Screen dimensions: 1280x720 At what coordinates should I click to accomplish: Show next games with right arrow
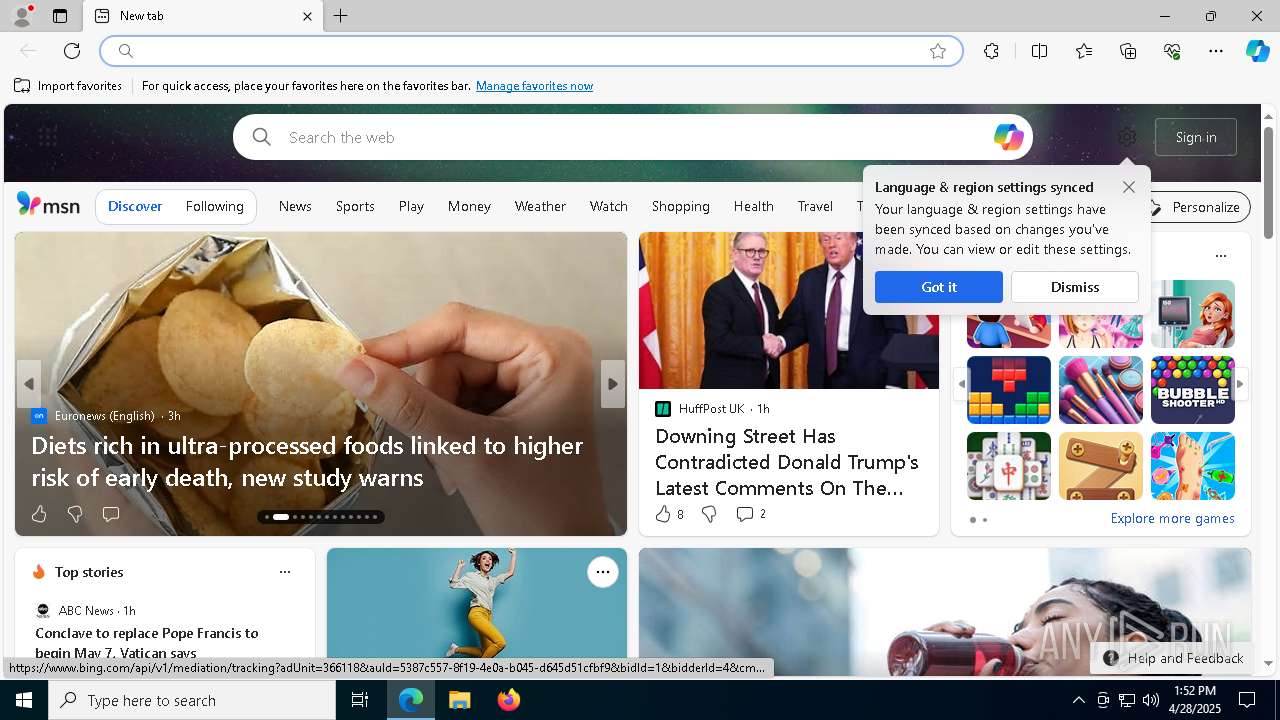(1240, 384)
